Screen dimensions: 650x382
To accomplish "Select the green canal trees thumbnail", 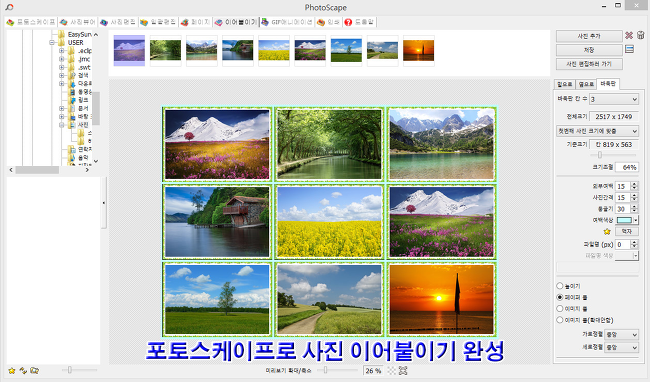I will point(165,51).
